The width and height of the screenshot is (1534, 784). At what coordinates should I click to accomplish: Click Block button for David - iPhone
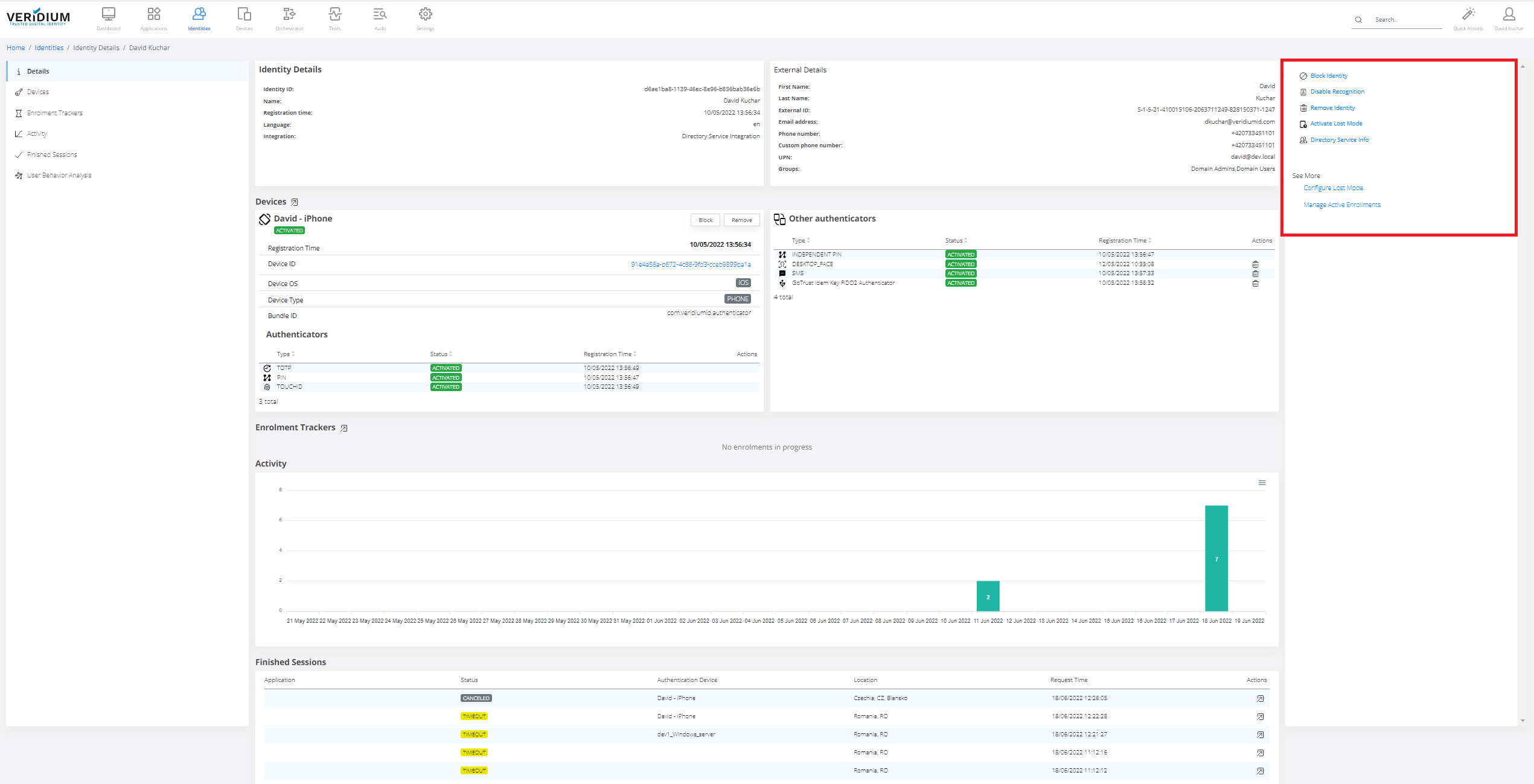pos(705,220)
